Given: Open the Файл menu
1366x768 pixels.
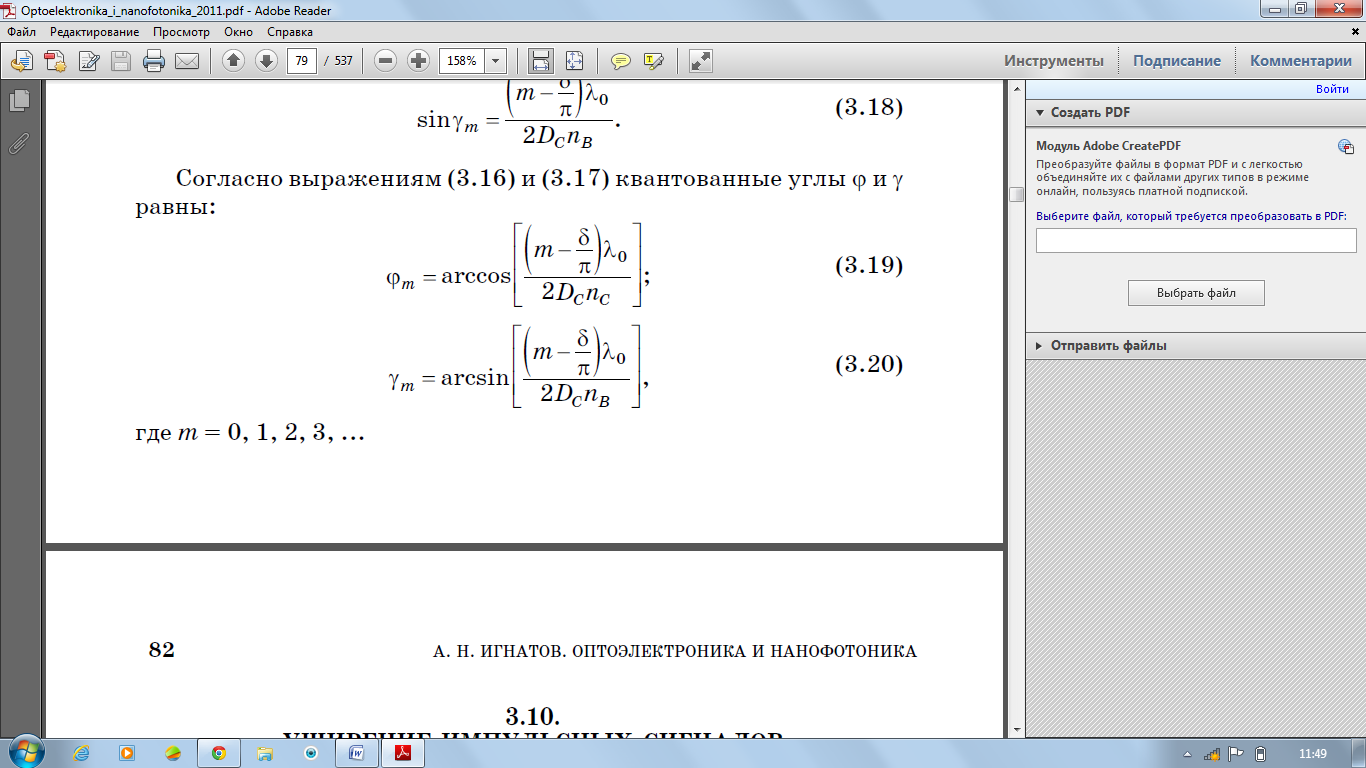Looking at the screenshot, I should (21, 32).
